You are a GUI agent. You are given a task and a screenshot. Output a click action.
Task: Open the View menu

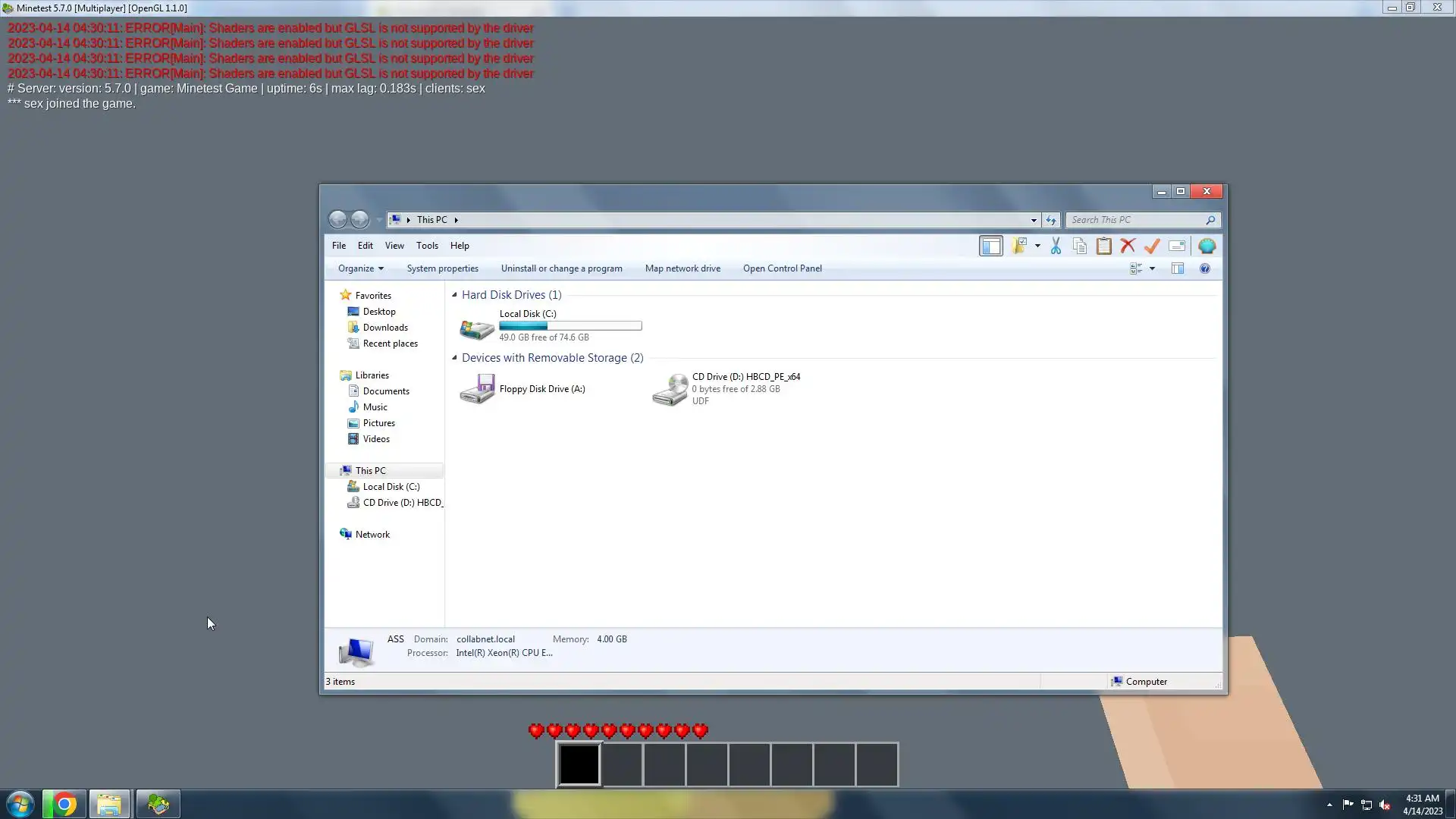click(x=394, y=246)
